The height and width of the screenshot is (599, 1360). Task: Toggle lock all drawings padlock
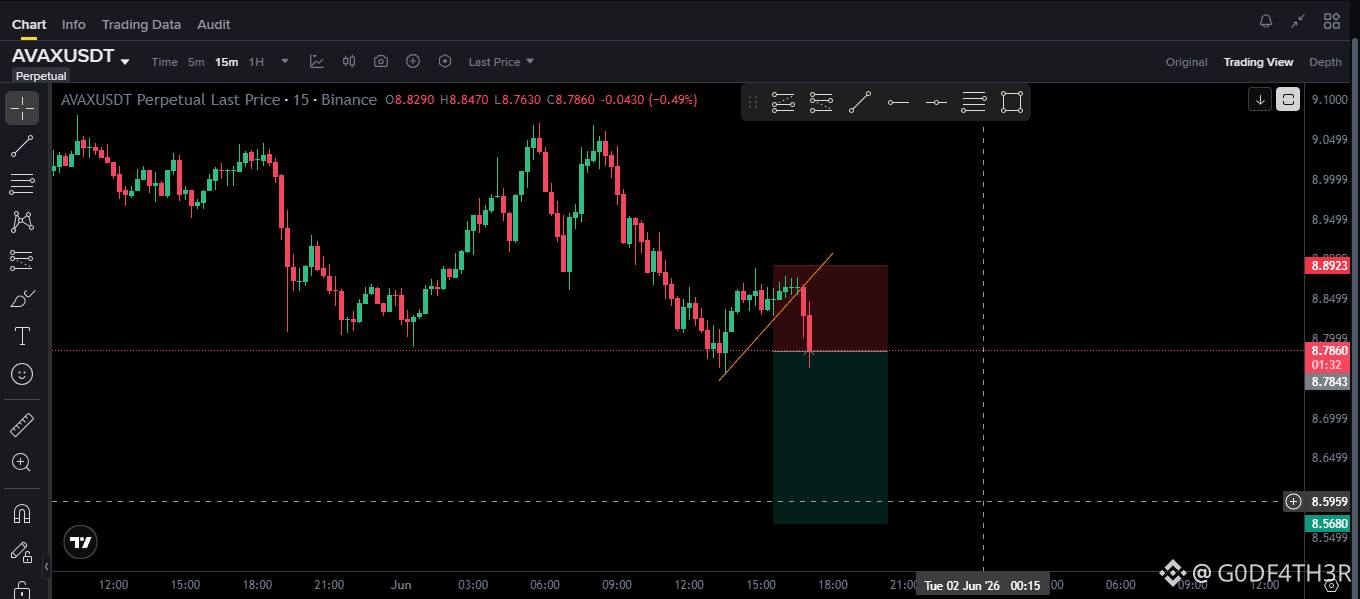[22, 589]
